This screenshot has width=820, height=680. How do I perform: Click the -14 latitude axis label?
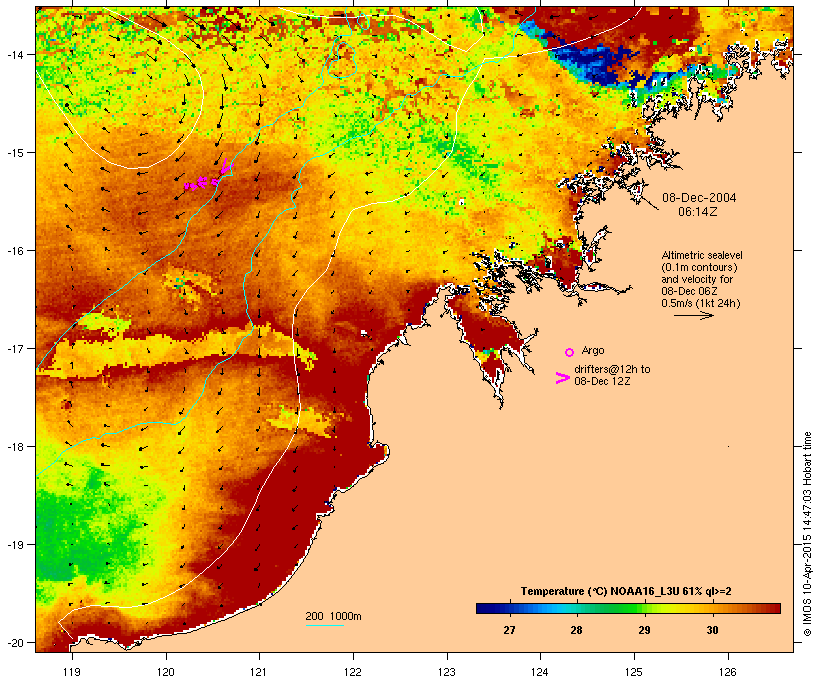point(14,54)
